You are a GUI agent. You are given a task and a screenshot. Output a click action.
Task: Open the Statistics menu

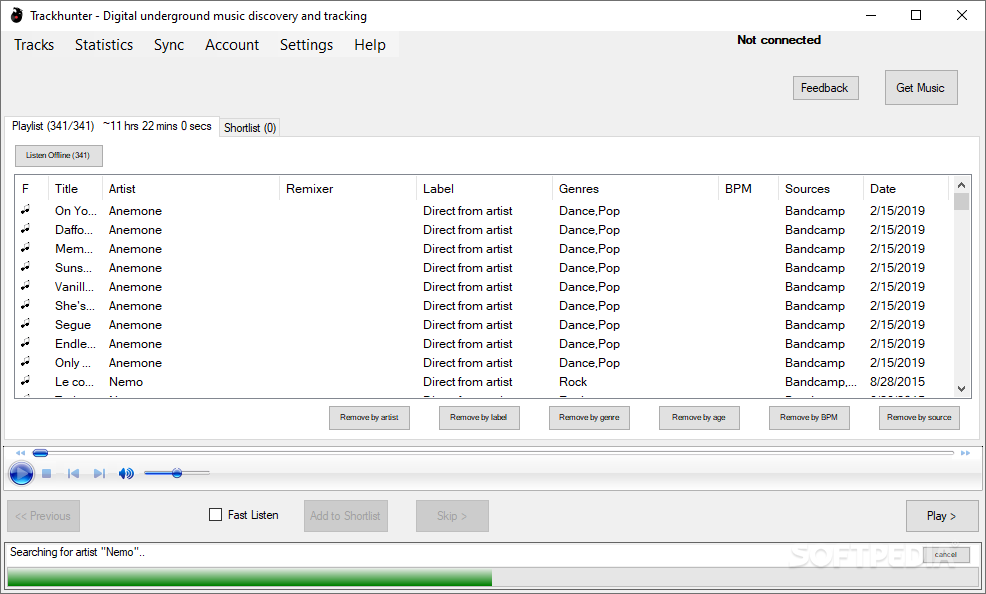(x=104, y=45)
